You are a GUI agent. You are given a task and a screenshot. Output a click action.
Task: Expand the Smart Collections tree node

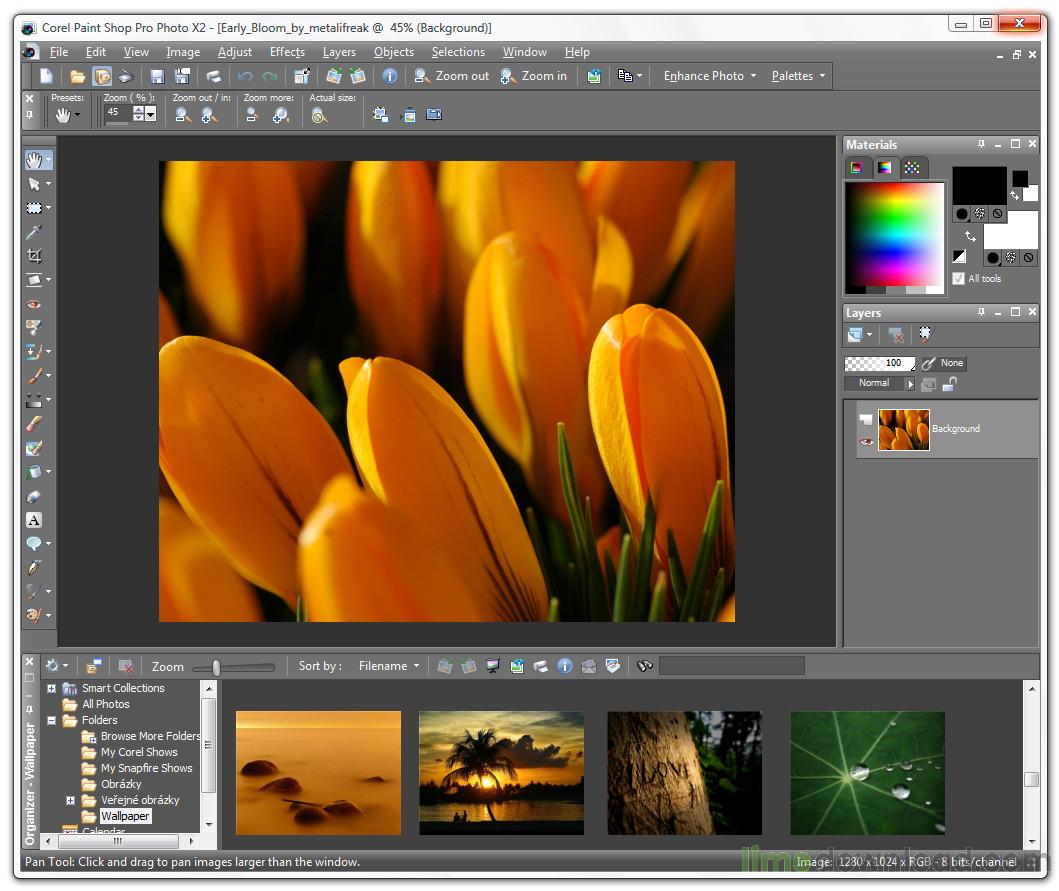tap(51, 688)
